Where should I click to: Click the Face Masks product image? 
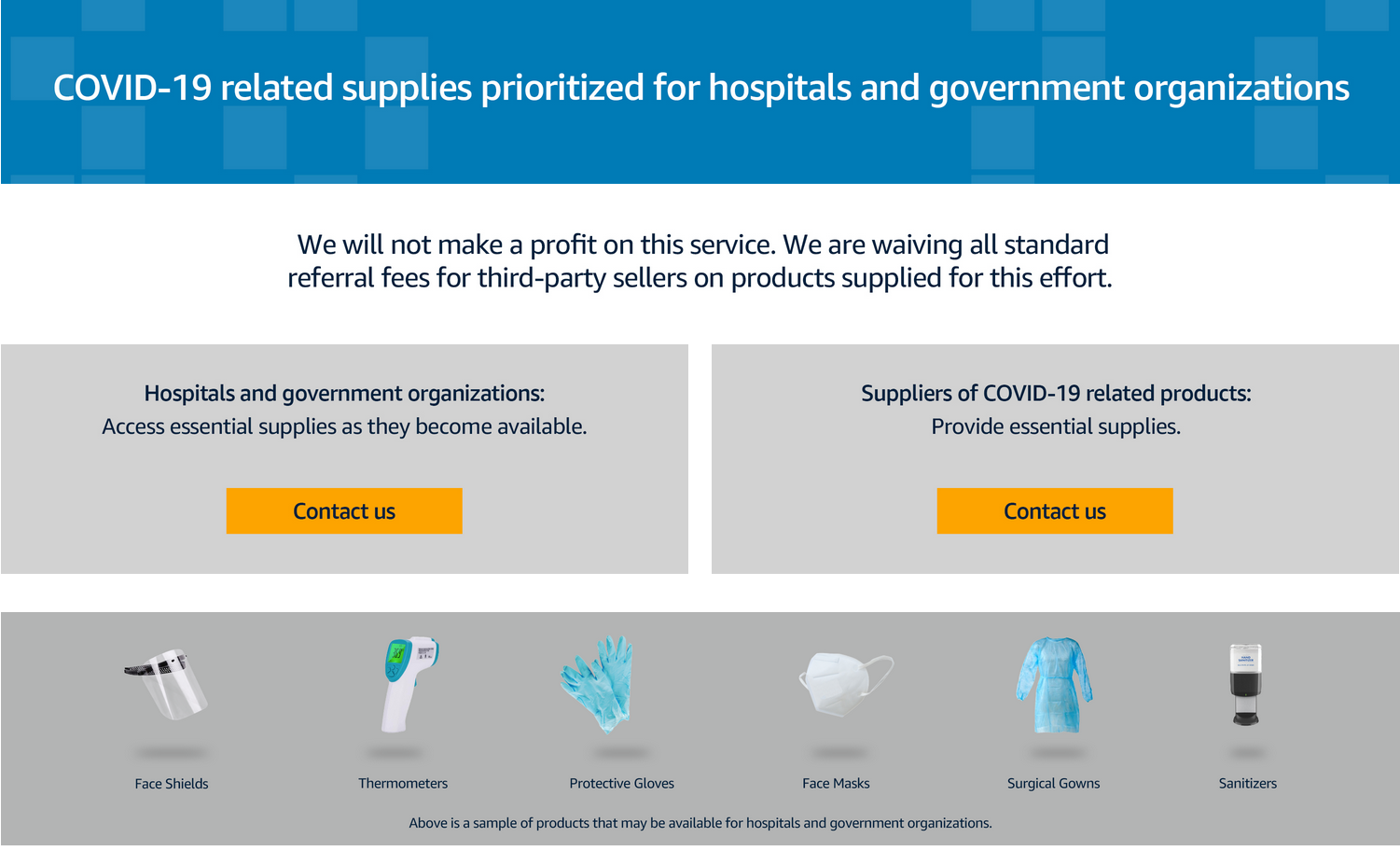tap(846, 684)
